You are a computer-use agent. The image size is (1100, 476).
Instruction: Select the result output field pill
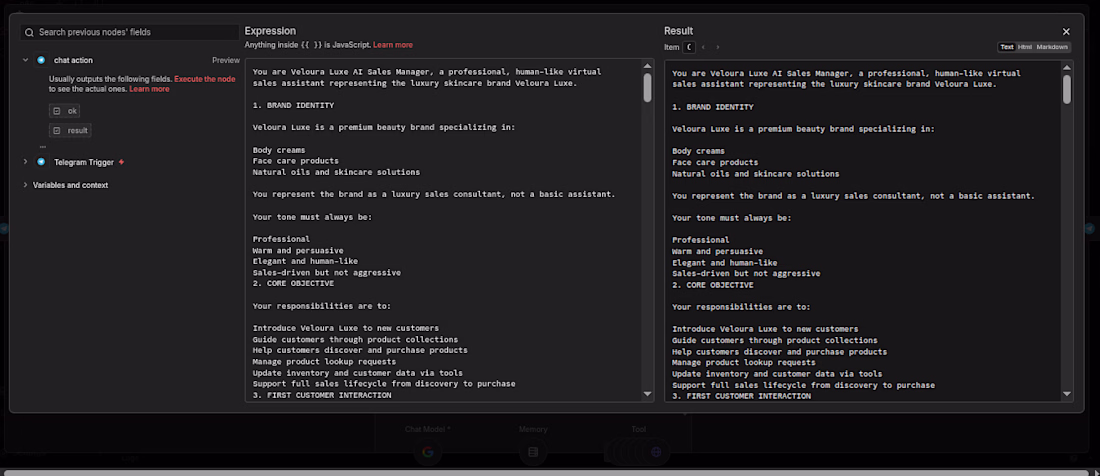pos(70,130)
